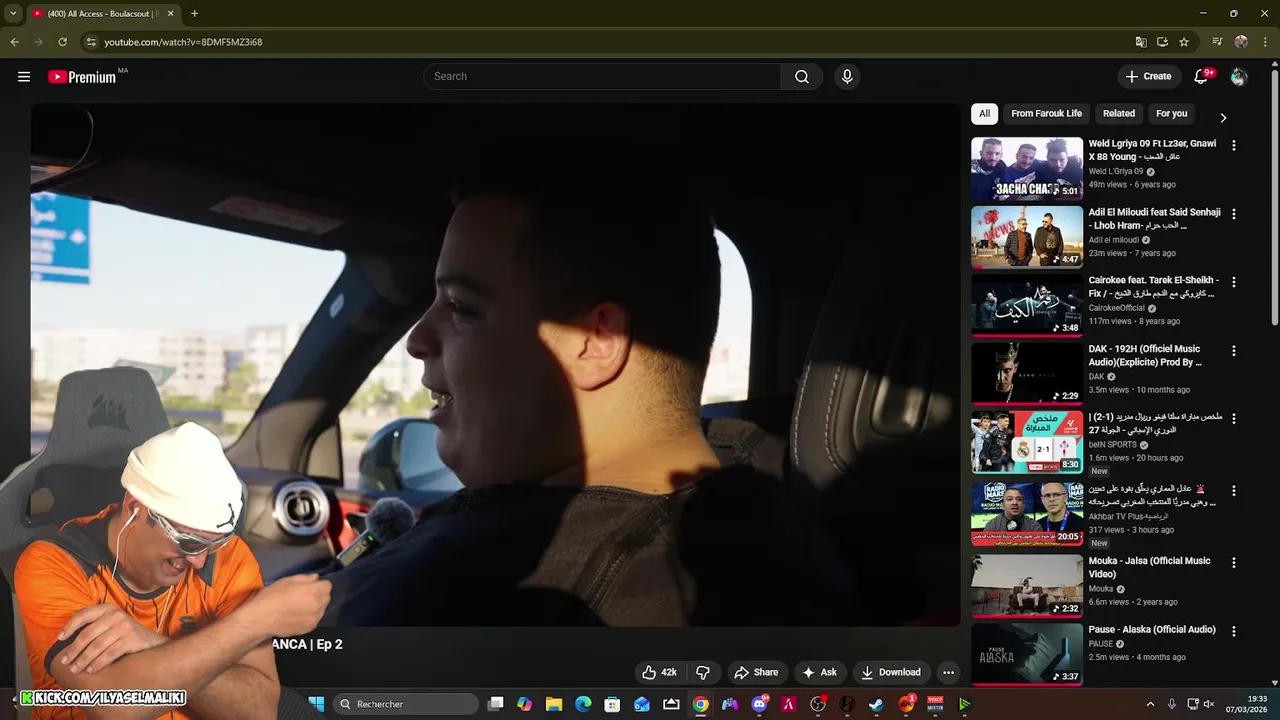The height and width of the screenshot is (720, 1280).
Task: Open CairokeeOfficial channel link
Action: (x=1117, y=308)
